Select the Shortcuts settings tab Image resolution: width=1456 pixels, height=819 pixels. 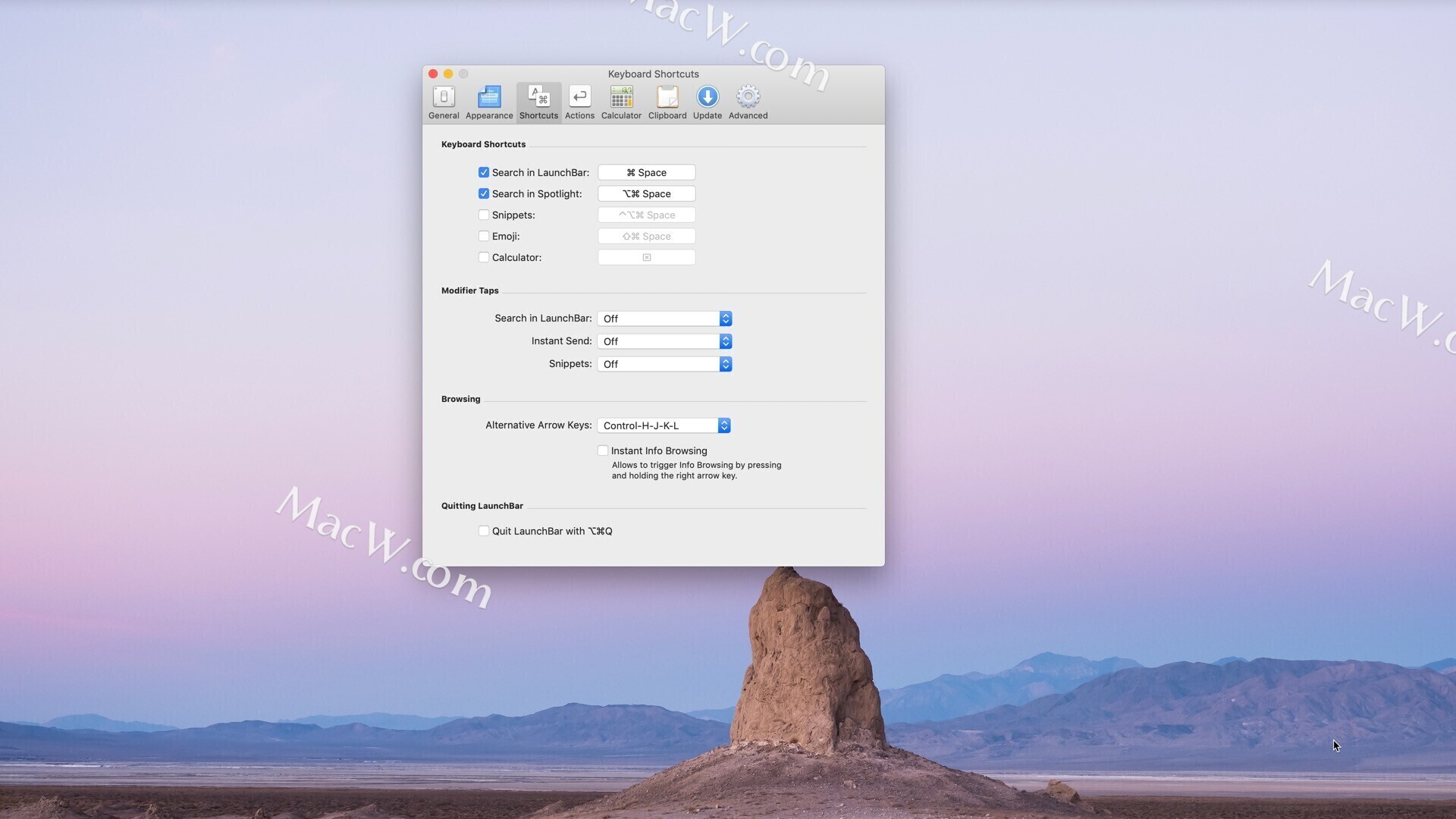click(538, 101)
